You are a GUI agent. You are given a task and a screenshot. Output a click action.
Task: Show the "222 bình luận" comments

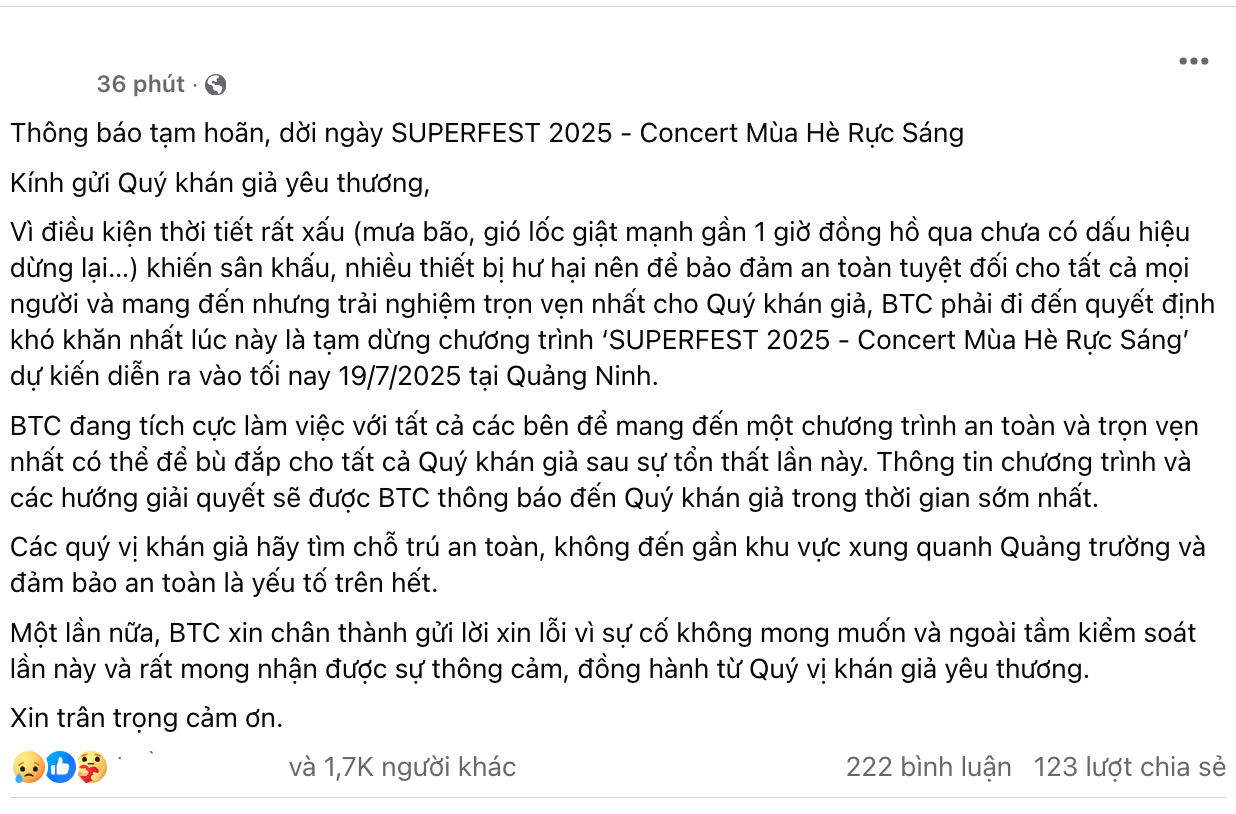click(x=928, y=767)
